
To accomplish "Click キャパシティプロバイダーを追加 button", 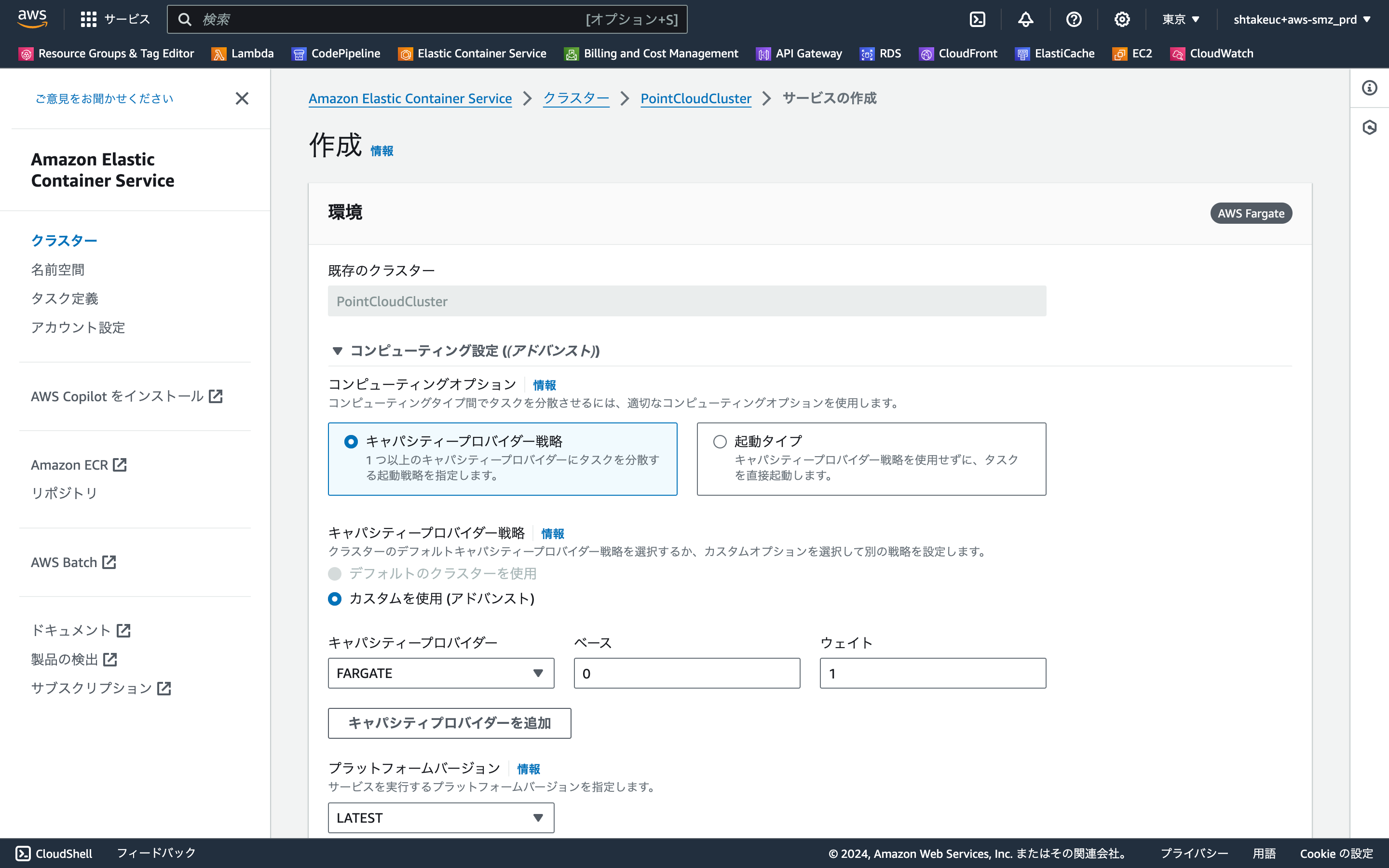I will [x=449, y=723].
